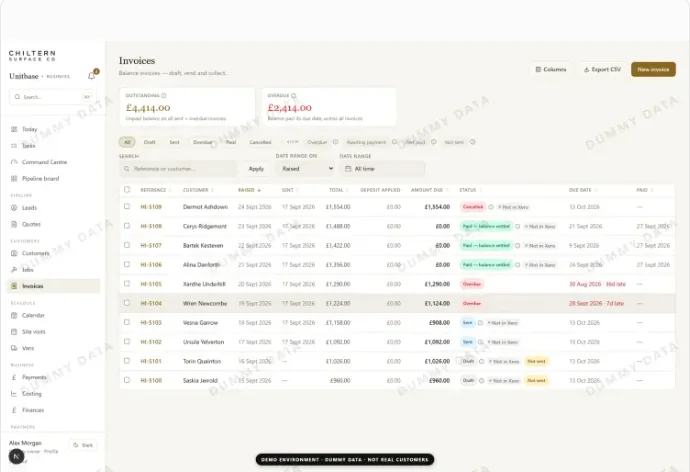Screen dimensions: 690x472
Task: Click the Command Centre sidebar icon
Action: click(14, 162)
